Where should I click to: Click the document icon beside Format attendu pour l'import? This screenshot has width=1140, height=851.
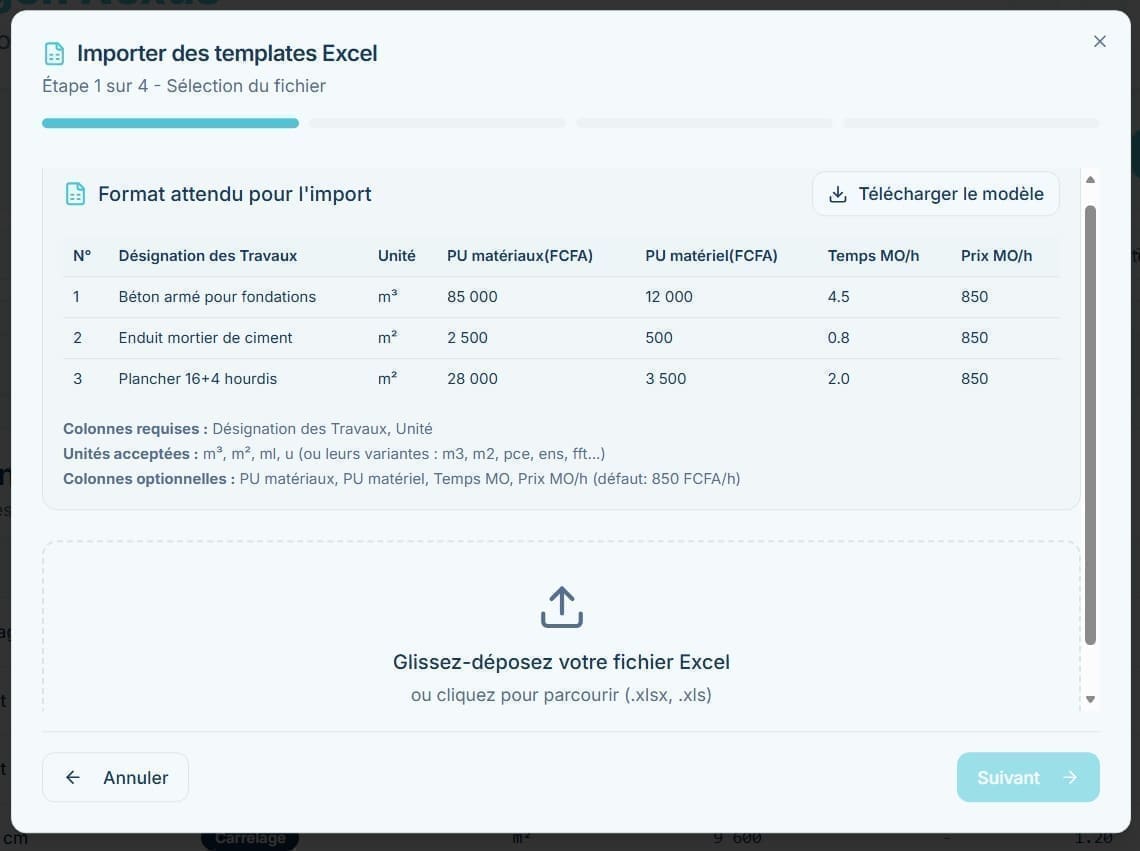(76, 194)
